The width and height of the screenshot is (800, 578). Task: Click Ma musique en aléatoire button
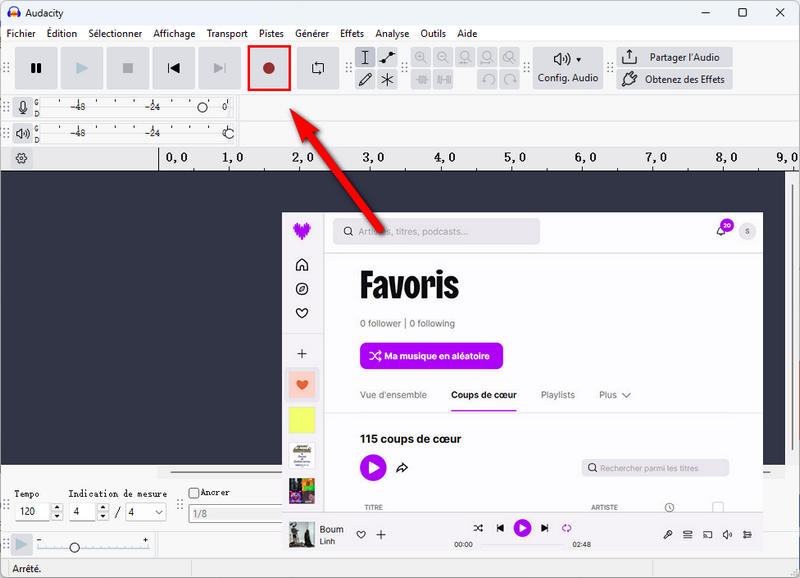coord(431,356)
